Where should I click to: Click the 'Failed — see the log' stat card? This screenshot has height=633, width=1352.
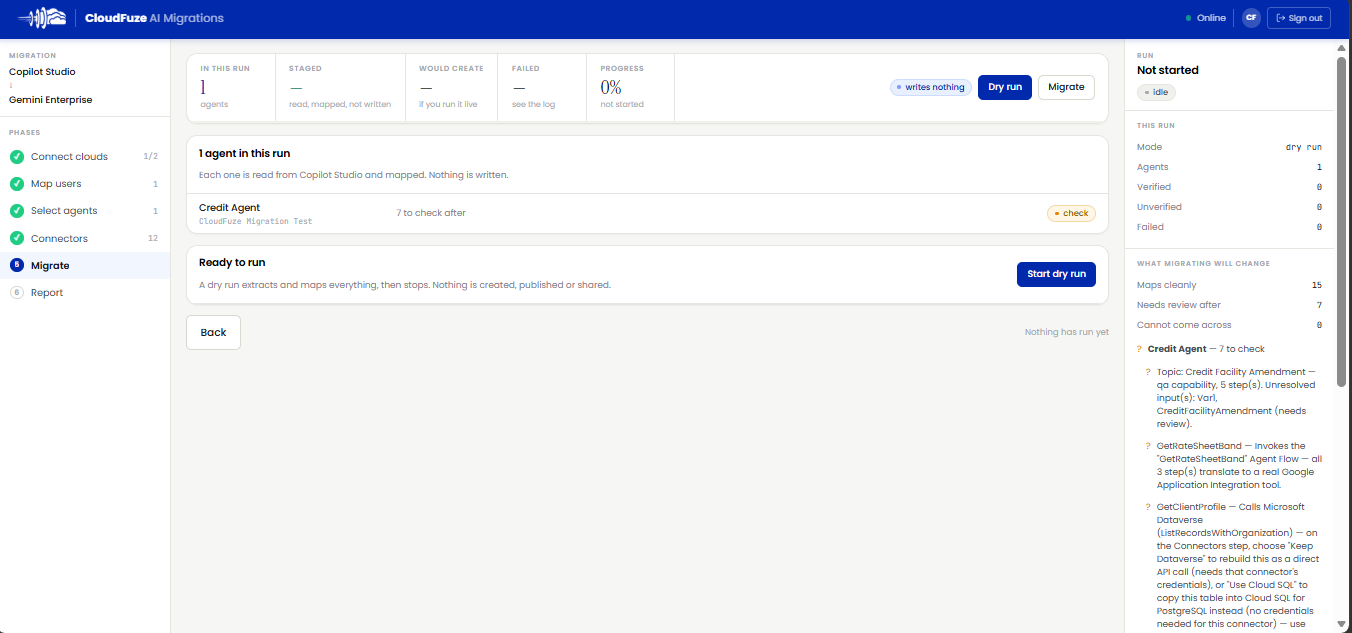(543, 87)
